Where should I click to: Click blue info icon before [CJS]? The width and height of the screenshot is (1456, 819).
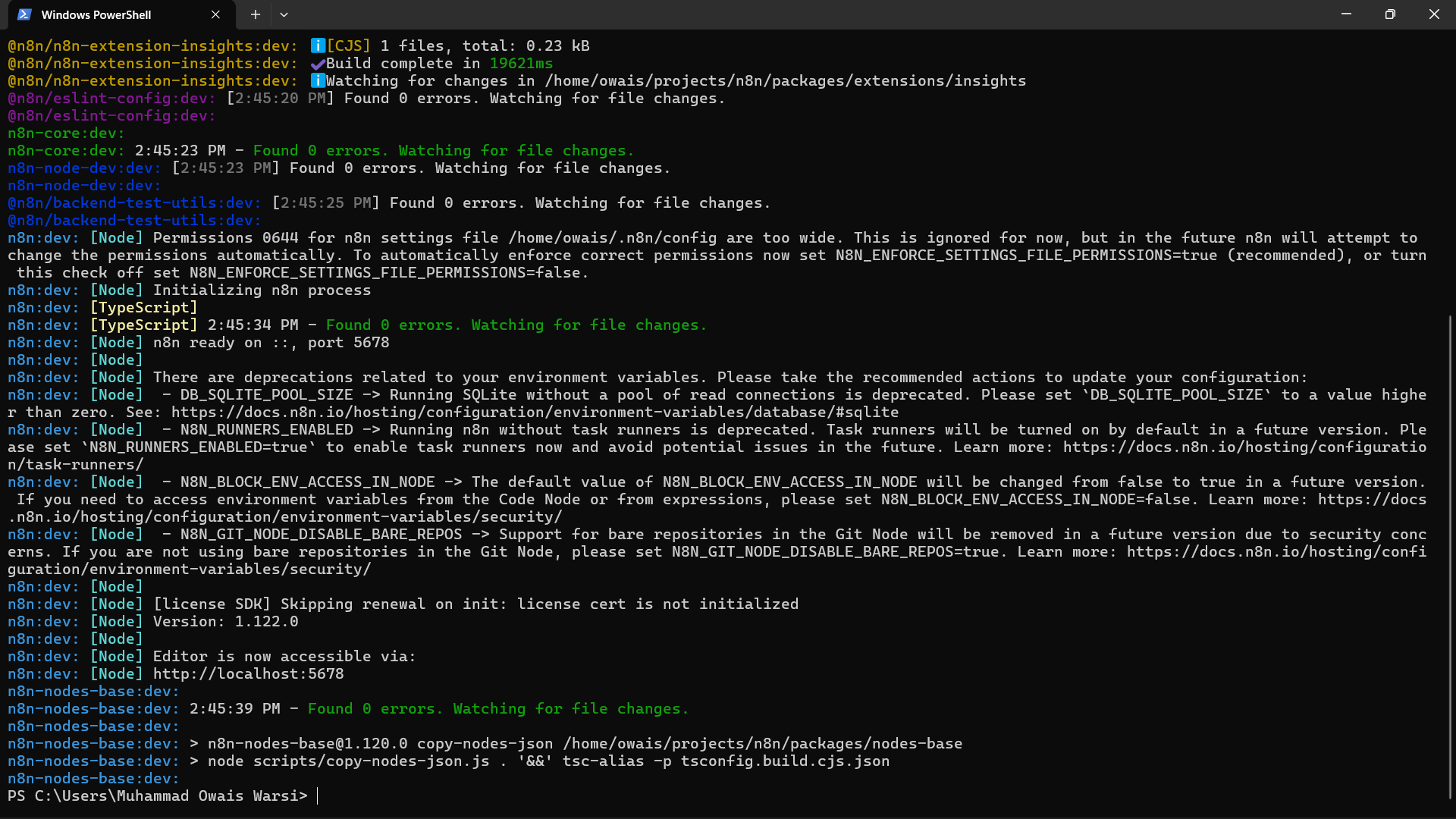(x=318, y=46)
